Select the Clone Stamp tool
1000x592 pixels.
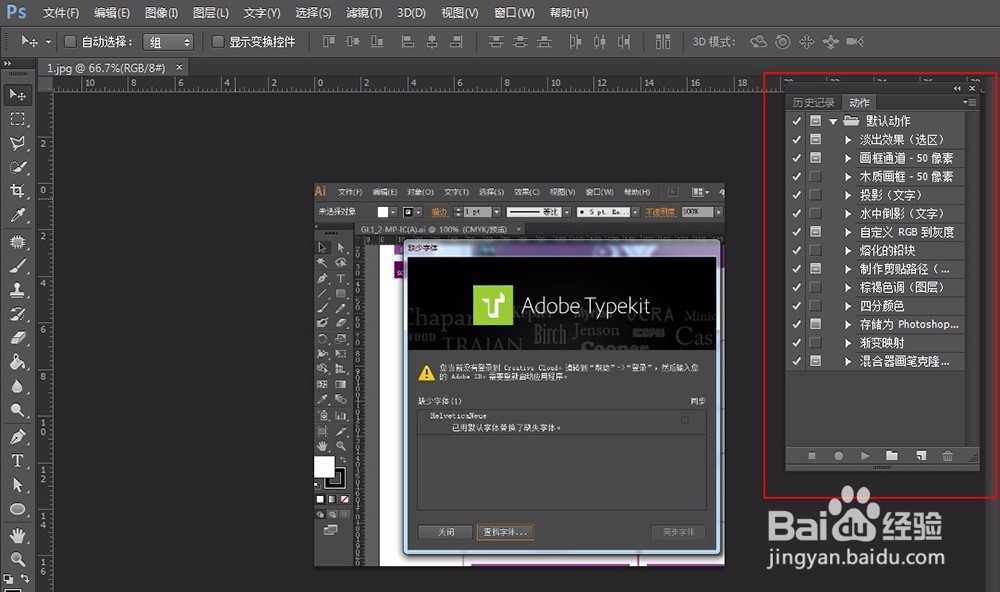click(x=17, y=290)
